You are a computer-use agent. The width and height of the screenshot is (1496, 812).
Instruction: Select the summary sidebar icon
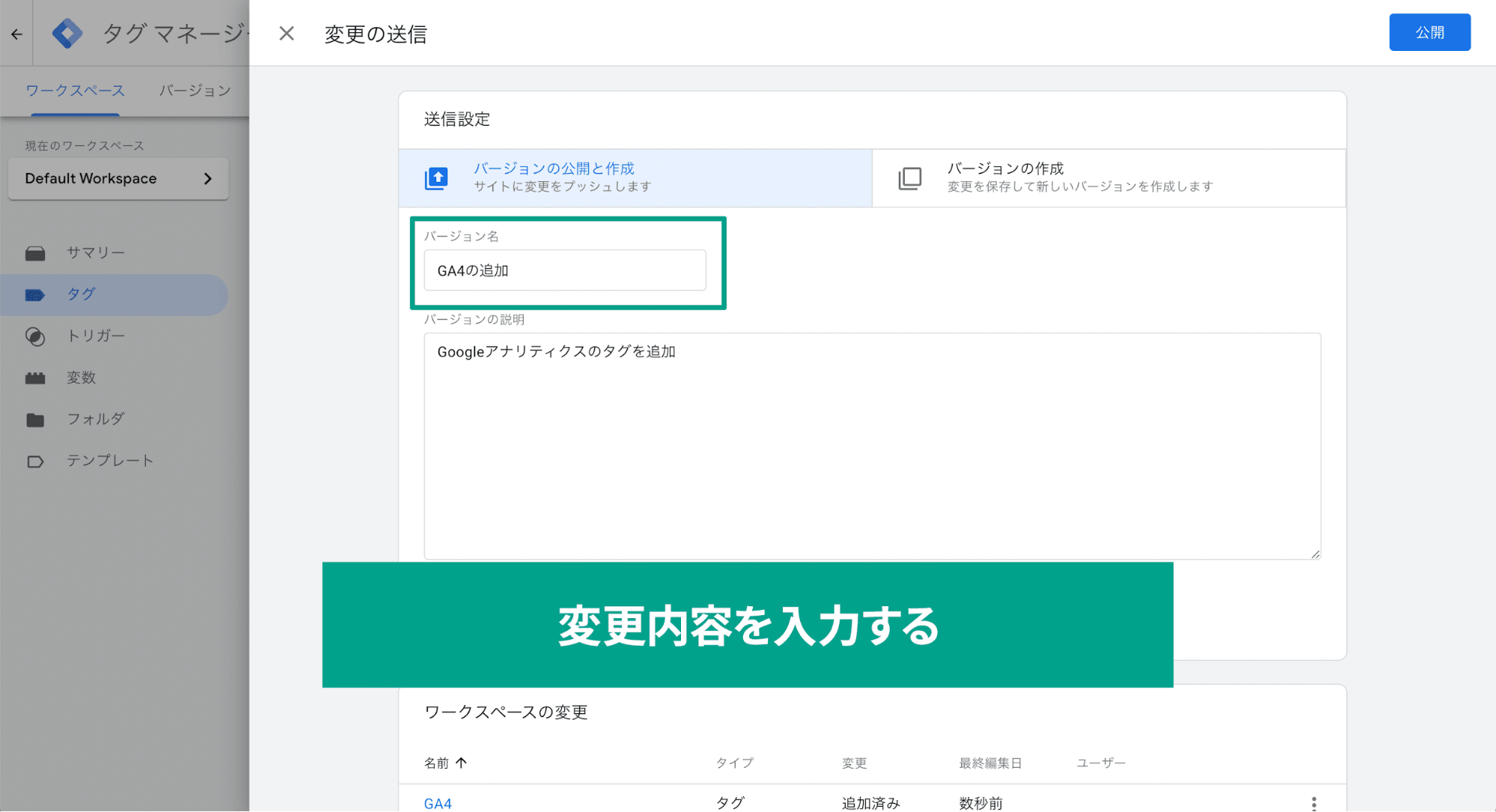point(35,252)
